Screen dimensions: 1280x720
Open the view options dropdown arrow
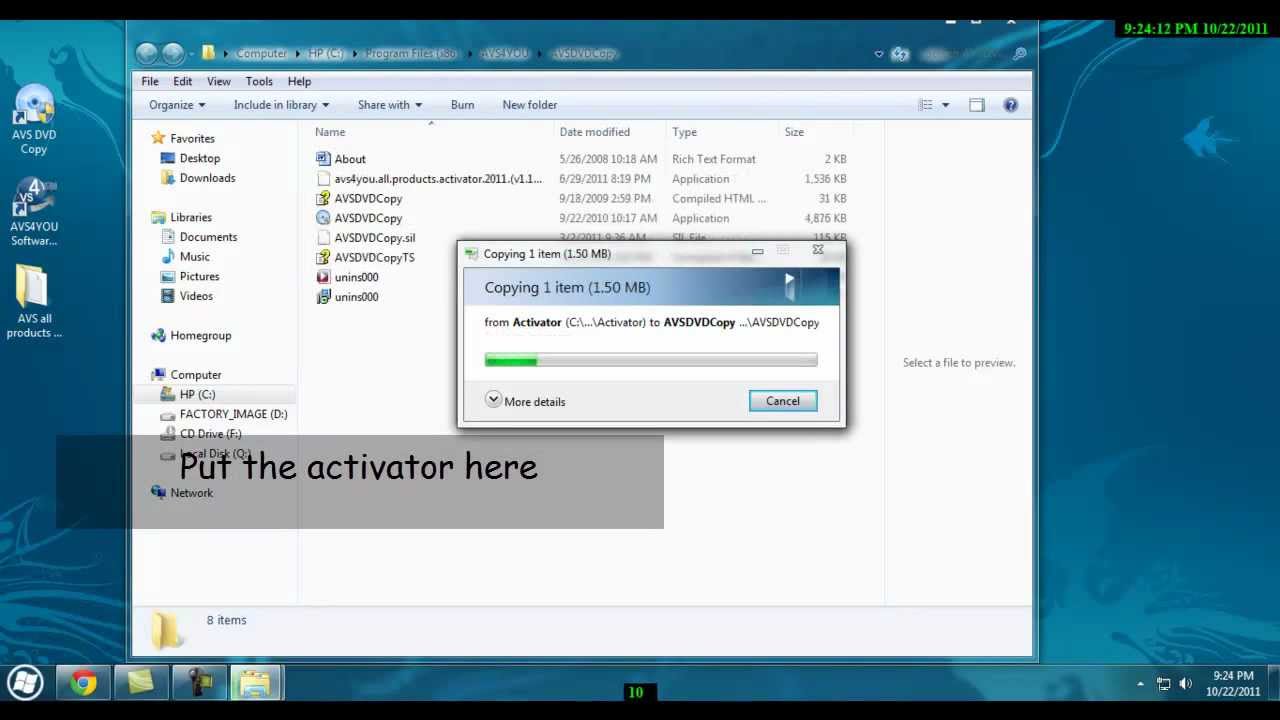pos(945,105)
